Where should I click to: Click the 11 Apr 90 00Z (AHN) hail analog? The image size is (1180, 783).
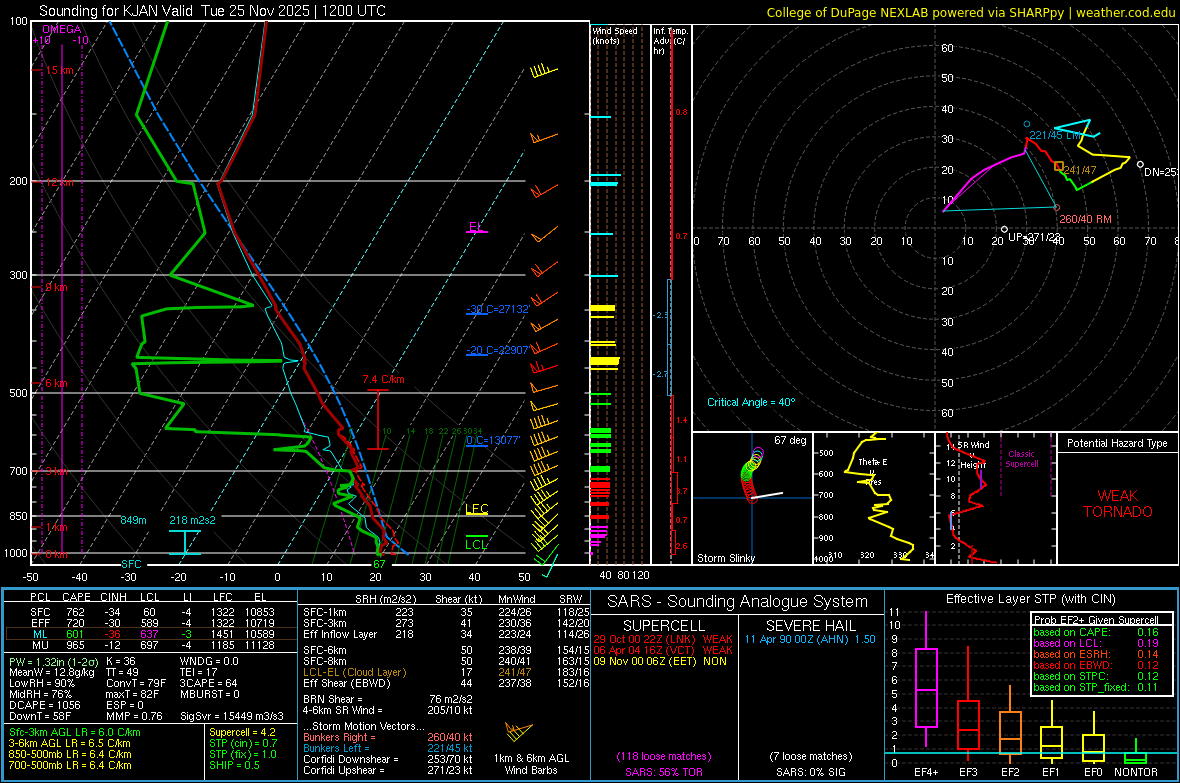[x=810, y=639]
